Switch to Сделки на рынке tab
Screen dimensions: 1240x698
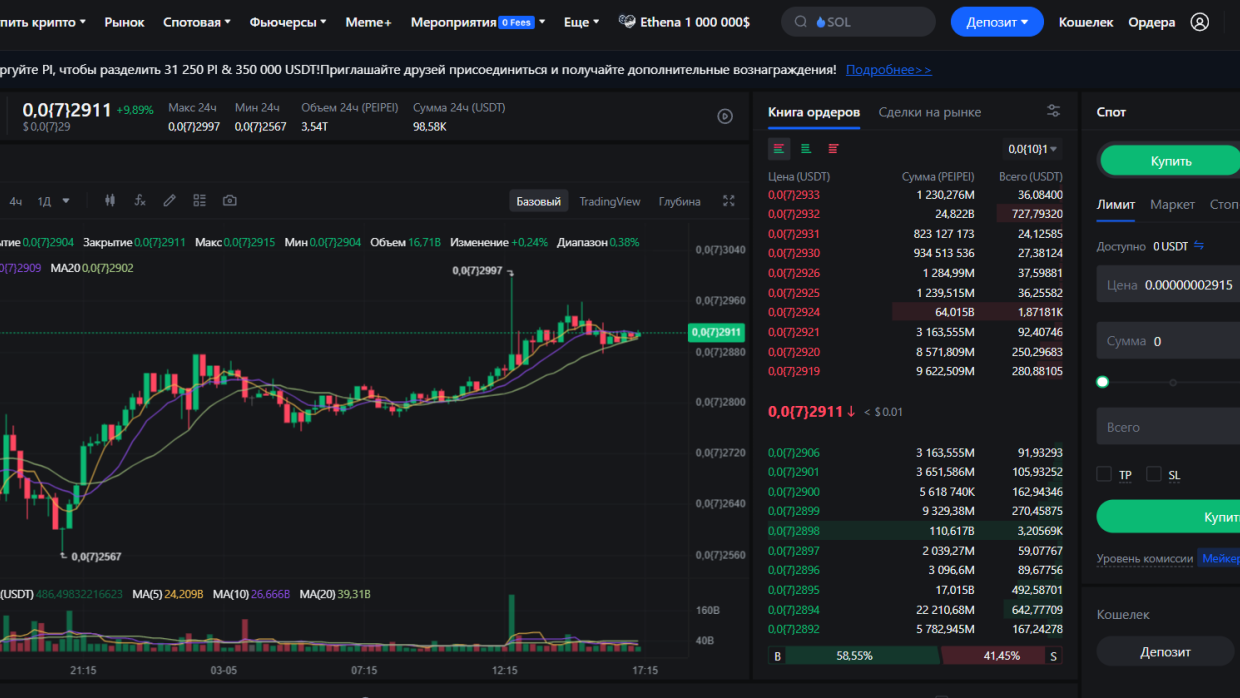tap(930, 112)
